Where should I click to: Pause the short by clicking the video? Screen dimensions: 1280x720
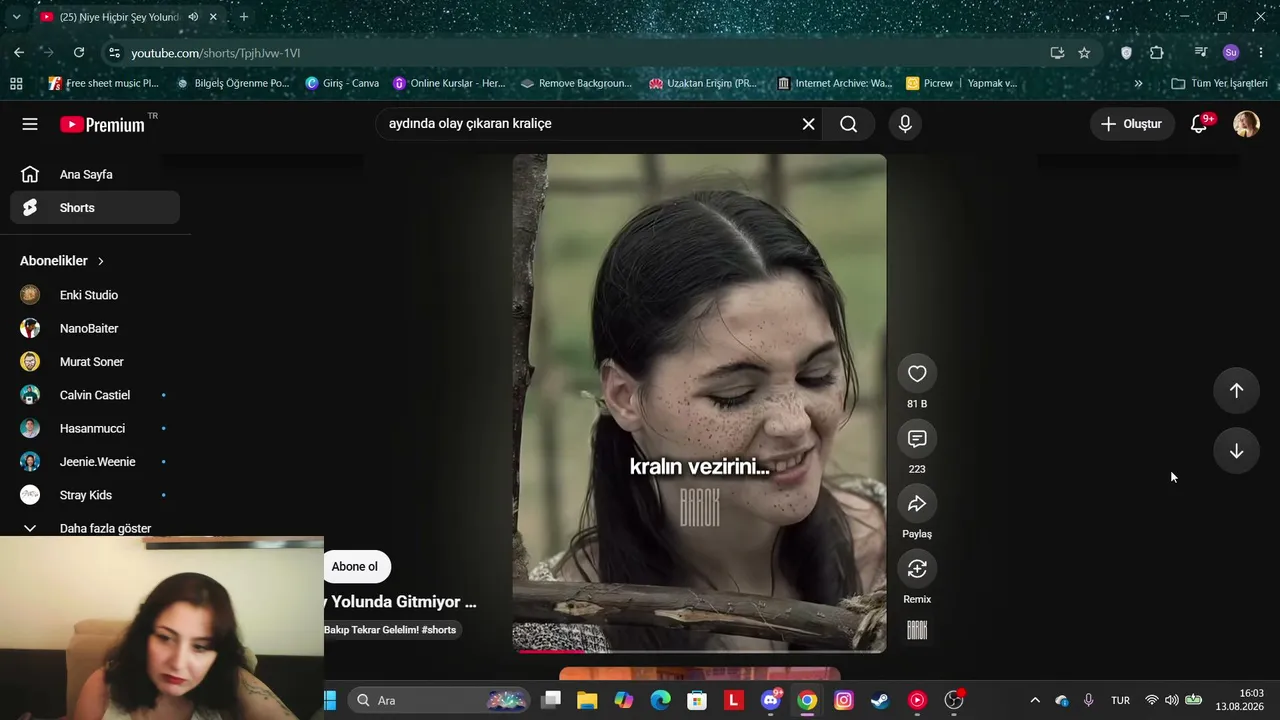[x=699, y=403]
